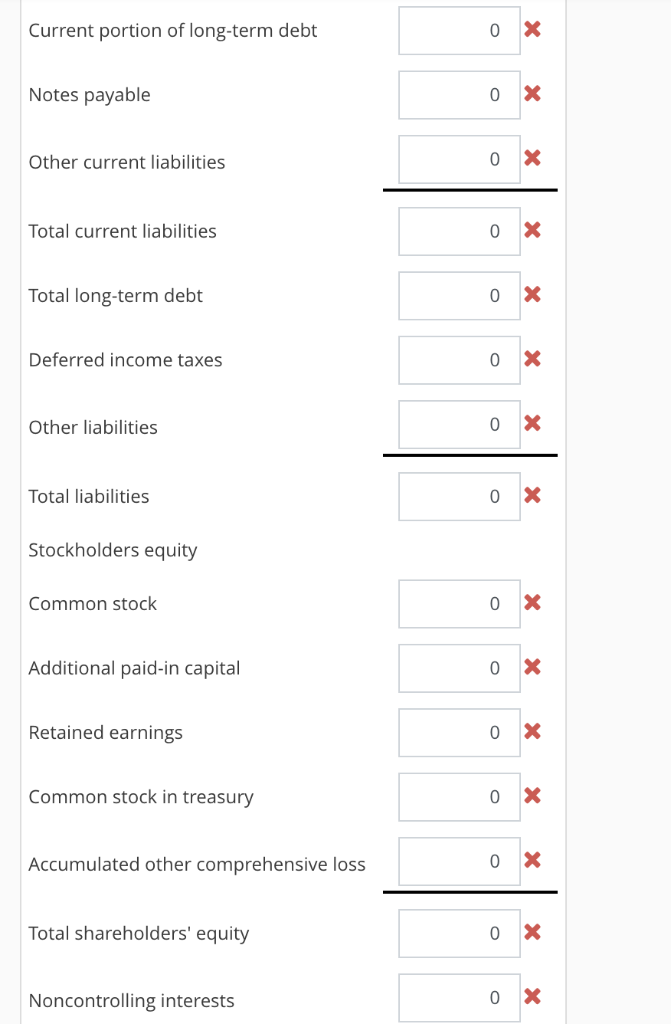This screenshot has height=1024, width=671.
Task: Clear the Common stock in treasury row
Action: [x=532, y=796]
